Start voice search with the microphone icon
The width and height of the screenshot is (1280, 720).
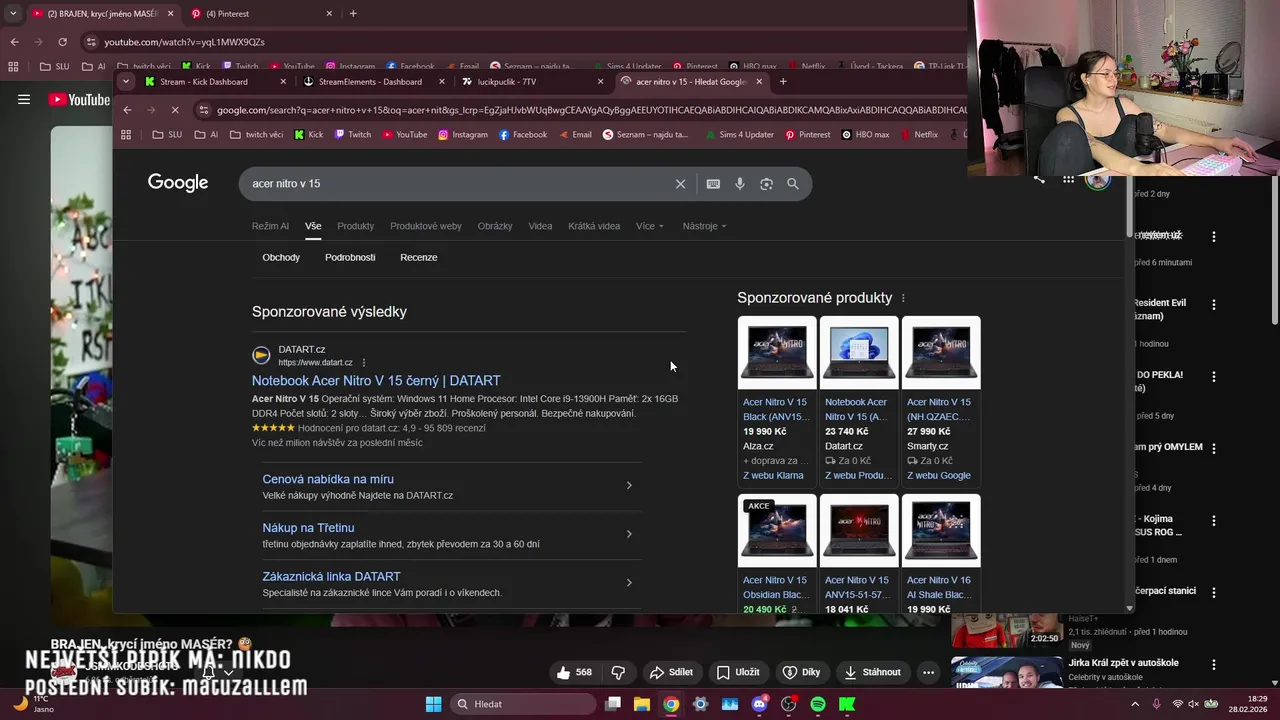click(x=740, y=184)
